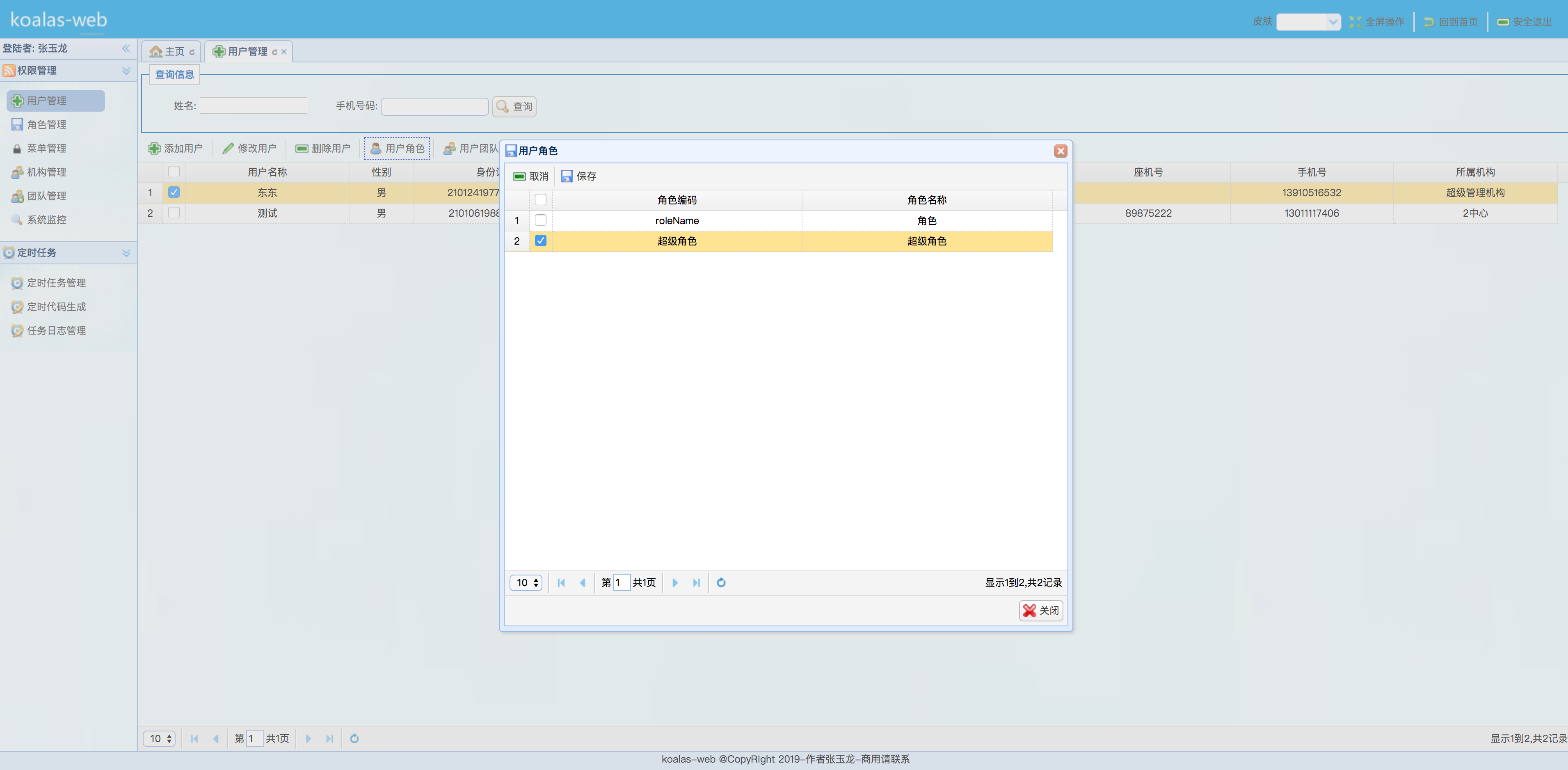Open 用户管理 in sidebar menu
1568x770 pixels.
click(x=55, y=101)
